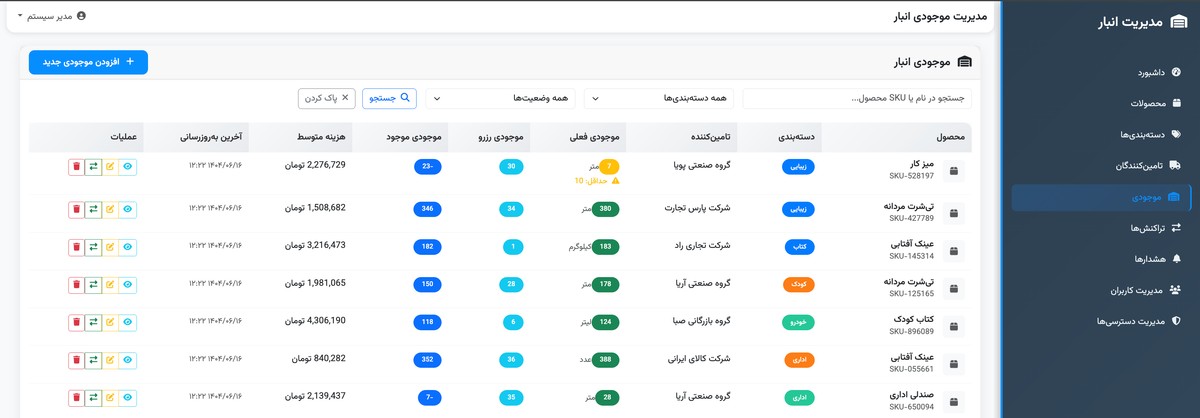The width and height of the screenshot is (1200, 418).
Task: Open the همه دسته‌بندی‌ها category filter
Action: (659, 98)
